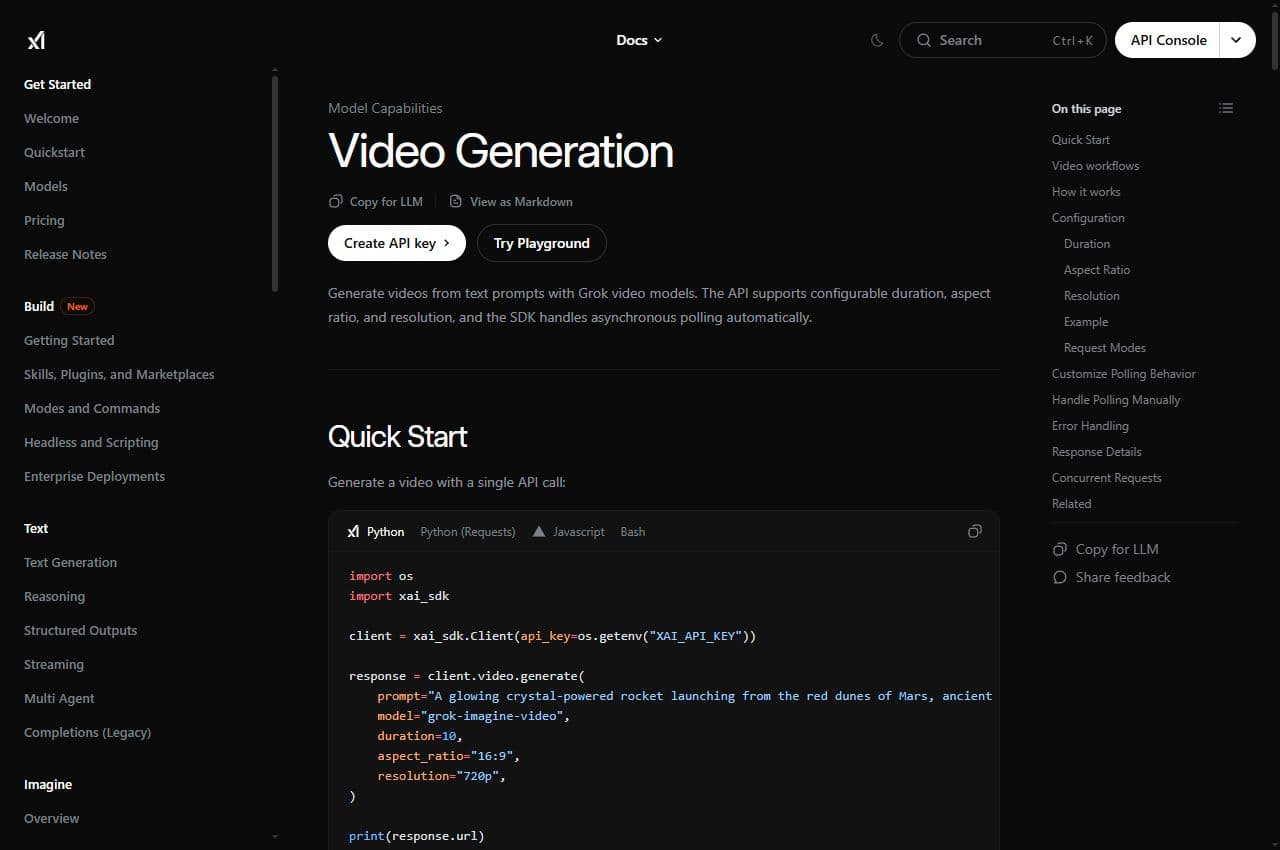Jump to Response Details section

coord(1096,452)
